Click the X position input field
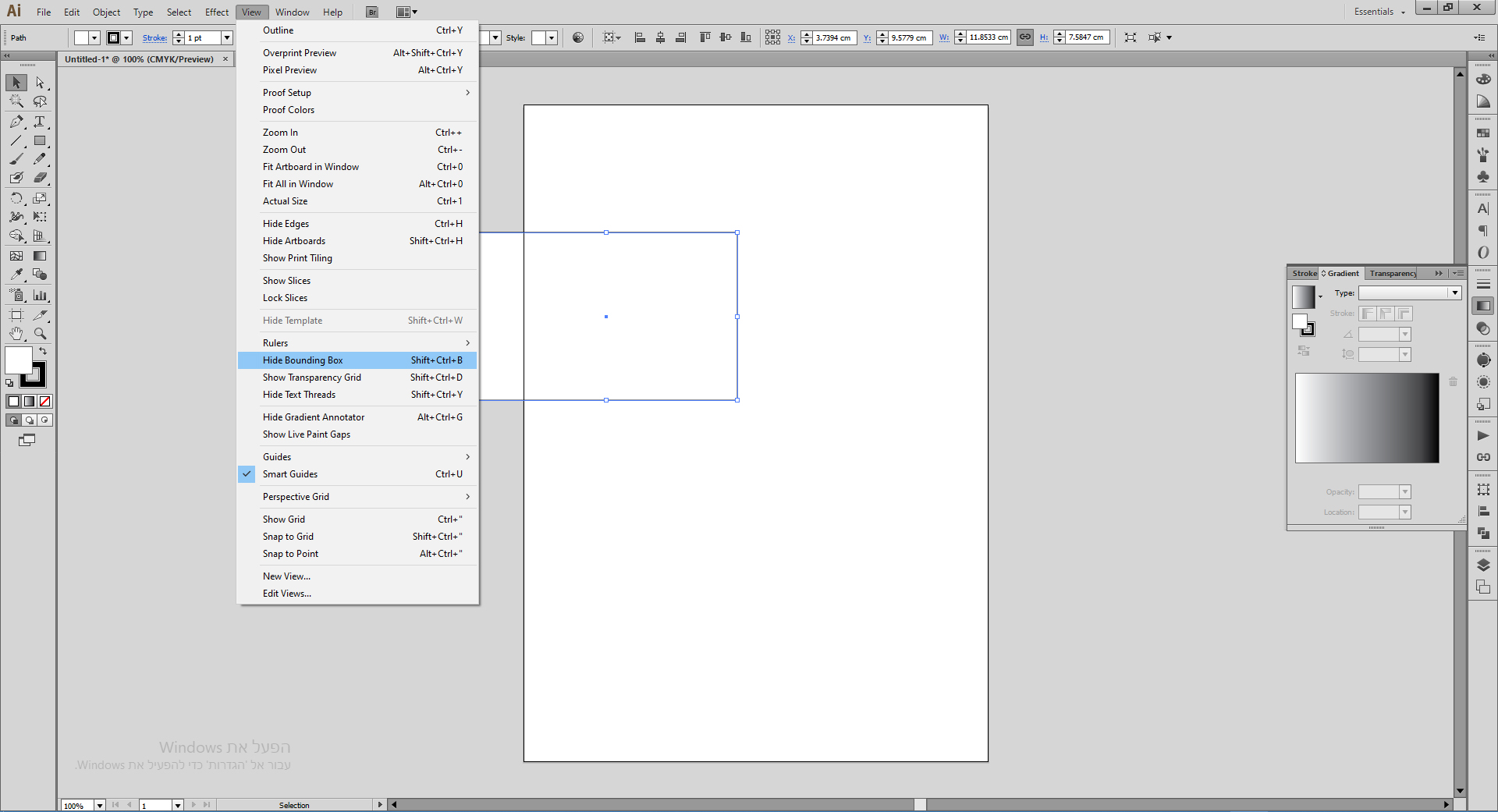This screenshot has width=1498, height=812. [834, 37]
